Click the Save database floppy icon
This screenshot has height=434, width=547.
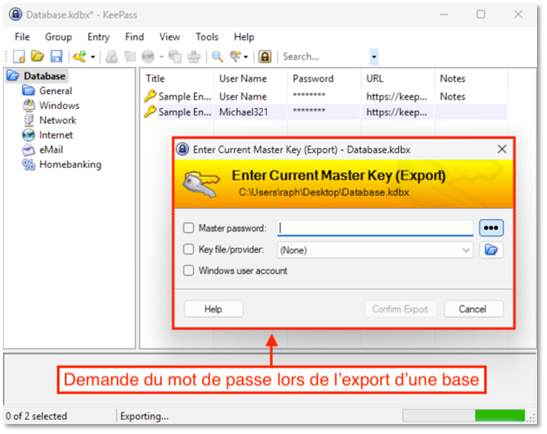pyautogui.click(x=56, y=56)
